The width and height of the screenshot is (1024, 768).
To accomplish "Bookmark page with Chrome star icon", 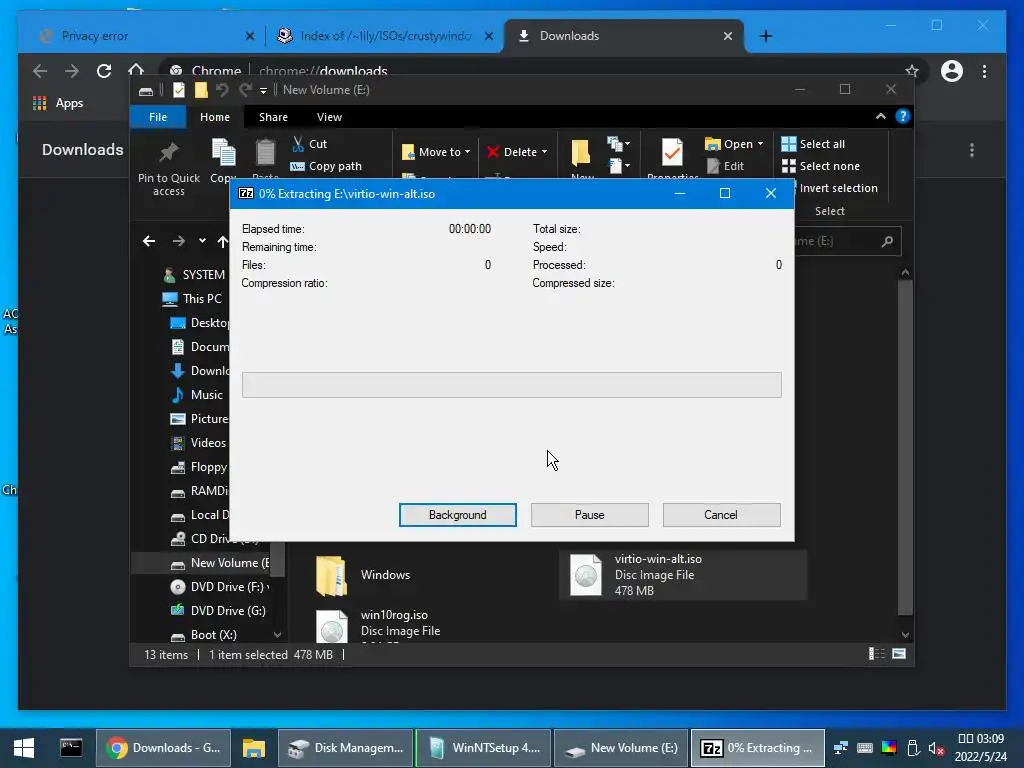I will (912, 71).
